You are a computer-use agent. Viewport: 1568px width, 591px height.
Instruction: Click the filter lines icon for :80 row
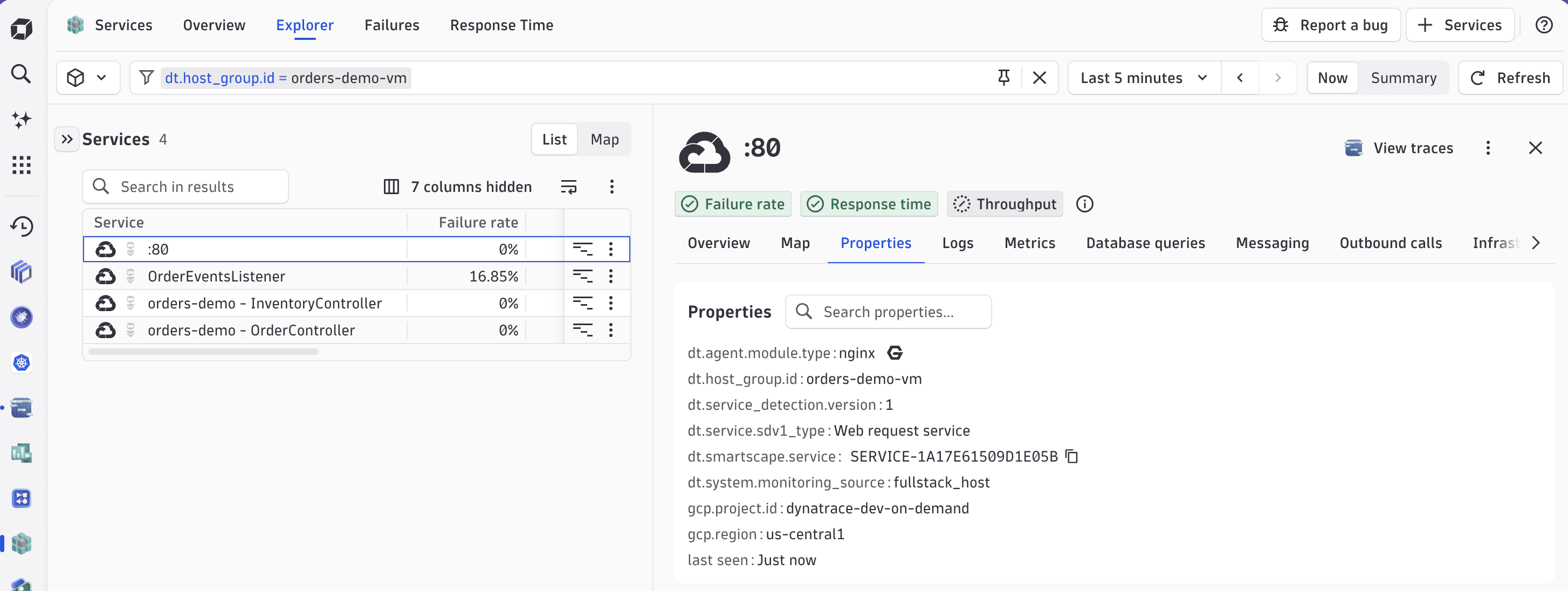582,249
